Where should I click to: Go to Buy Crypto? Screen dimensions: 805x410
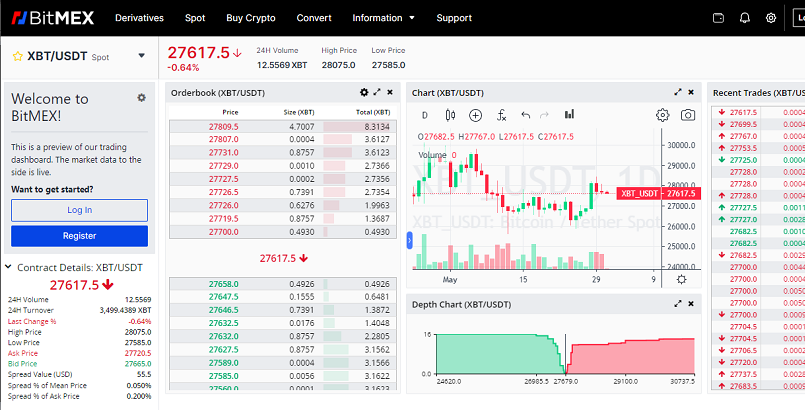[x=251, y=18]
